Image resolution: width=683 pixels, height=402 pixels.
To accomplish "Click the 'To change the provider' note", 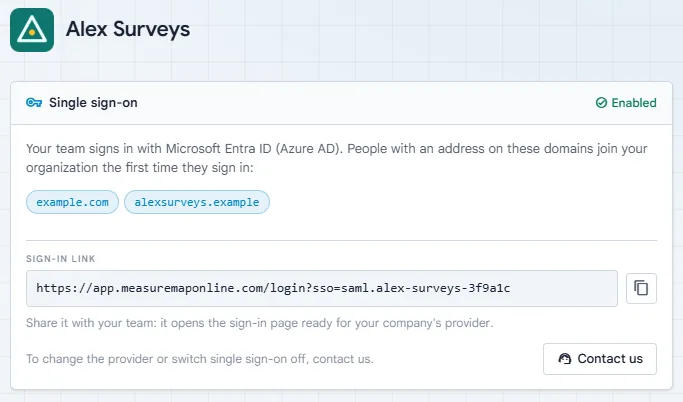I will pyautogui.click(x=200, y=359).
